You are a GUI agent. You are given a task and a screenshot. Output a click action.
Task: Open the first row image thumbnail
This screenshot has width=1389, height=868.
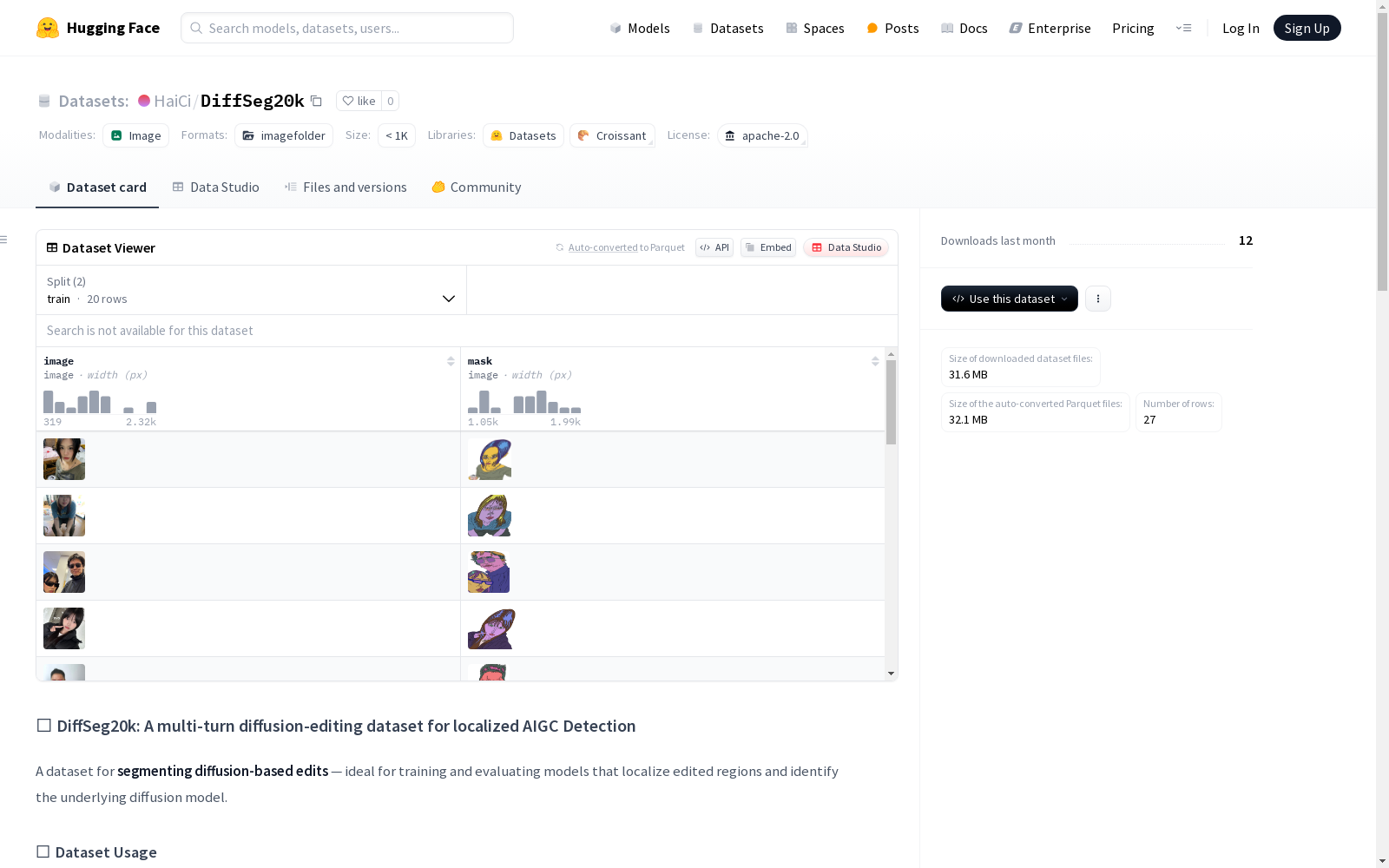(x=64, y=459)
